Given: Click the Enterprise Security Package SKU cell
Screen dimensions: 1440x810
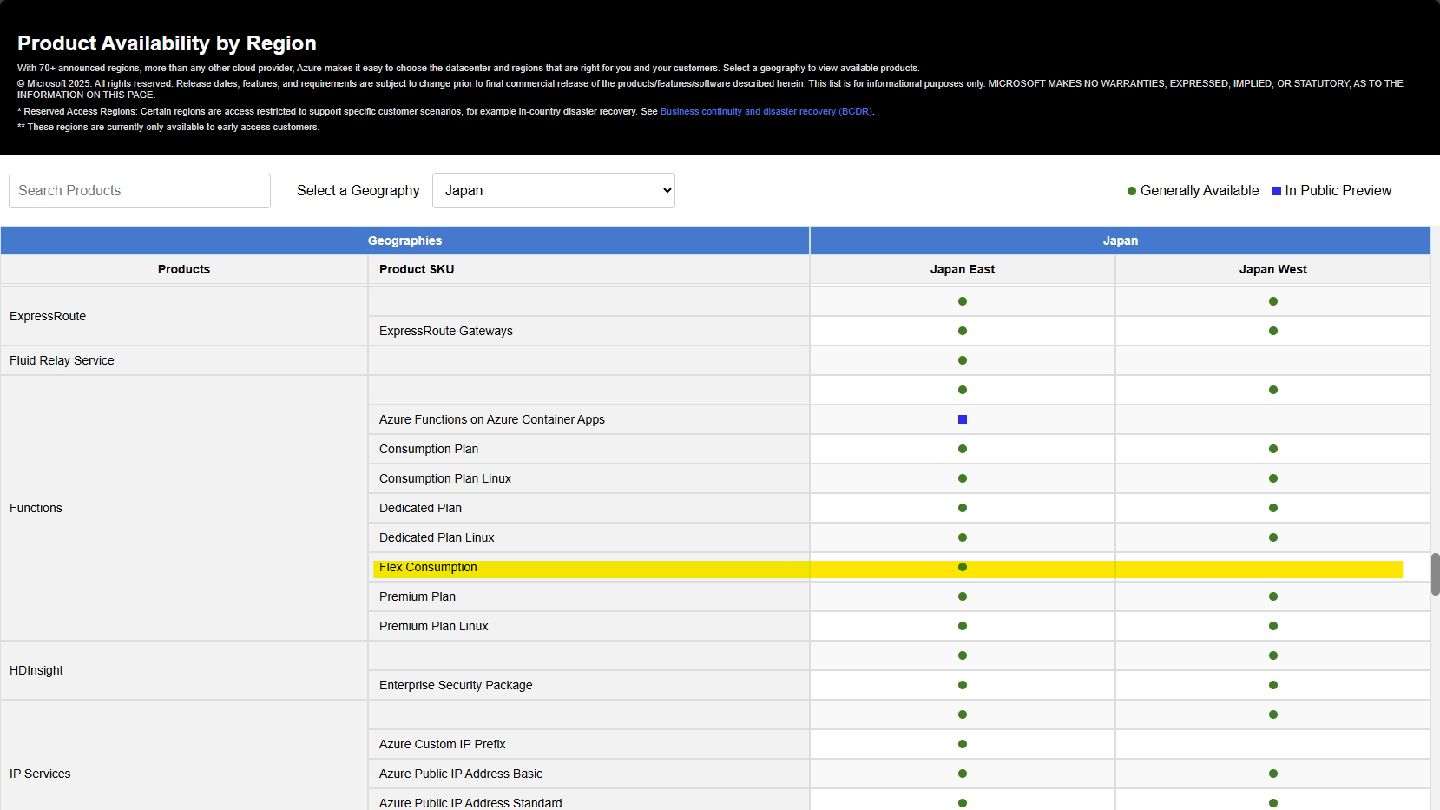Looking at the screenshot, I should coord(589,685).
